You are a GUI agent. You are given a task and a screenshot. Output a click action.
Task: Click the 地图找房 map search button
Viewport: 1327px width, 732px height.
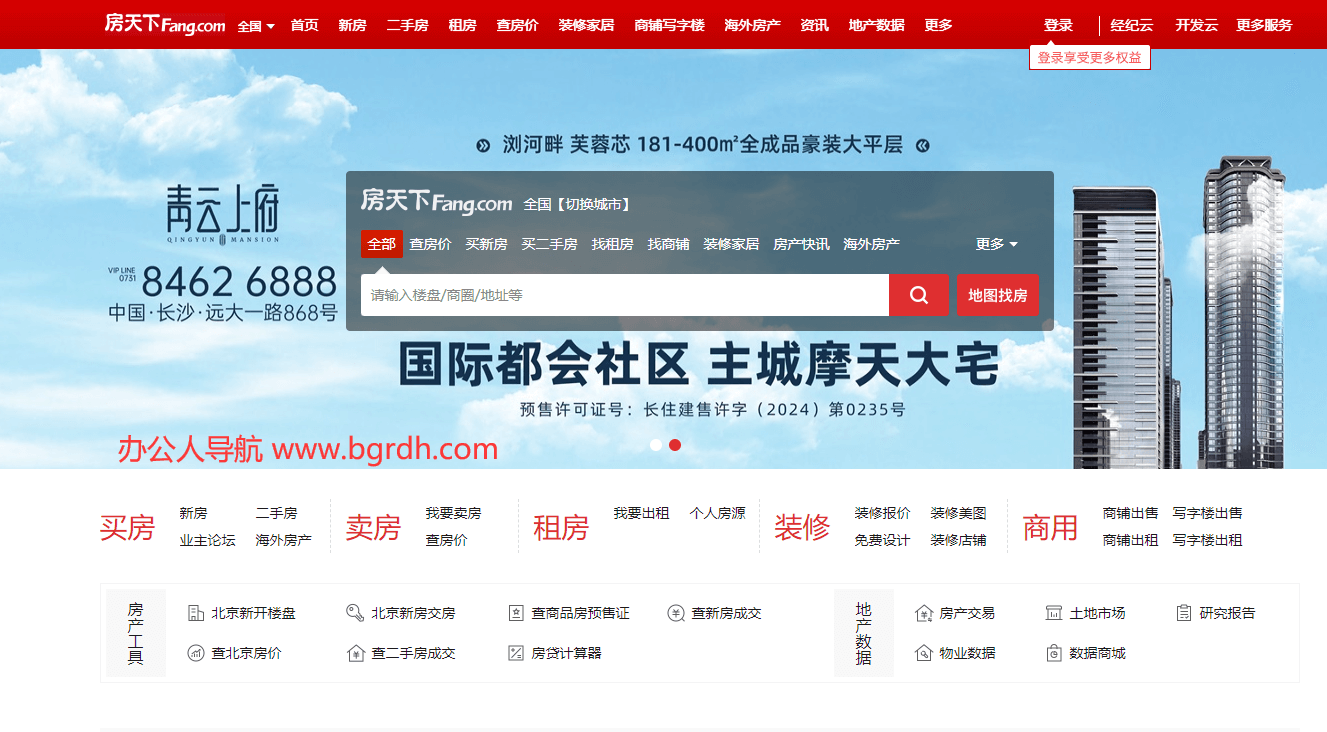[x=998, y=295]
